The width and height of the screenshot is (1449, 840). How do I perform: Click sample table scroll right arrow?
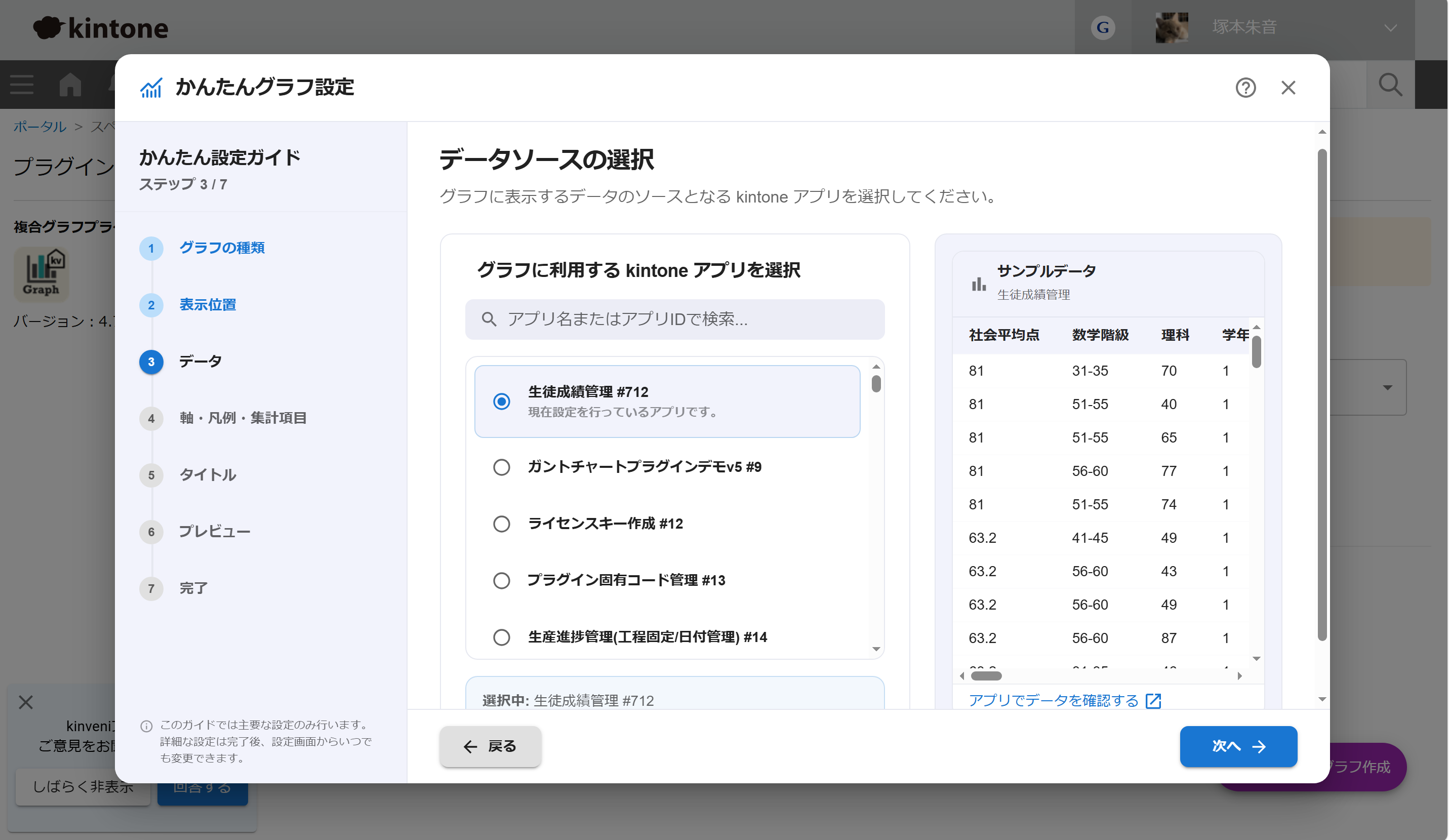(x=1239, y=675)
